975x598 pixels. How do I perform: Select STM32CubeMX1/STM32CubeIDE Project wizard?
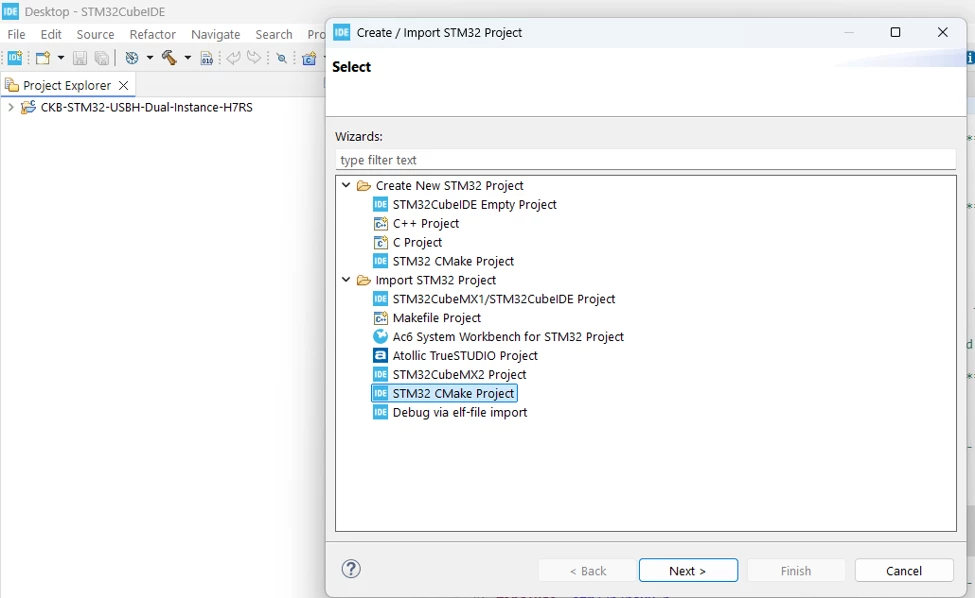tap(504, 299)
